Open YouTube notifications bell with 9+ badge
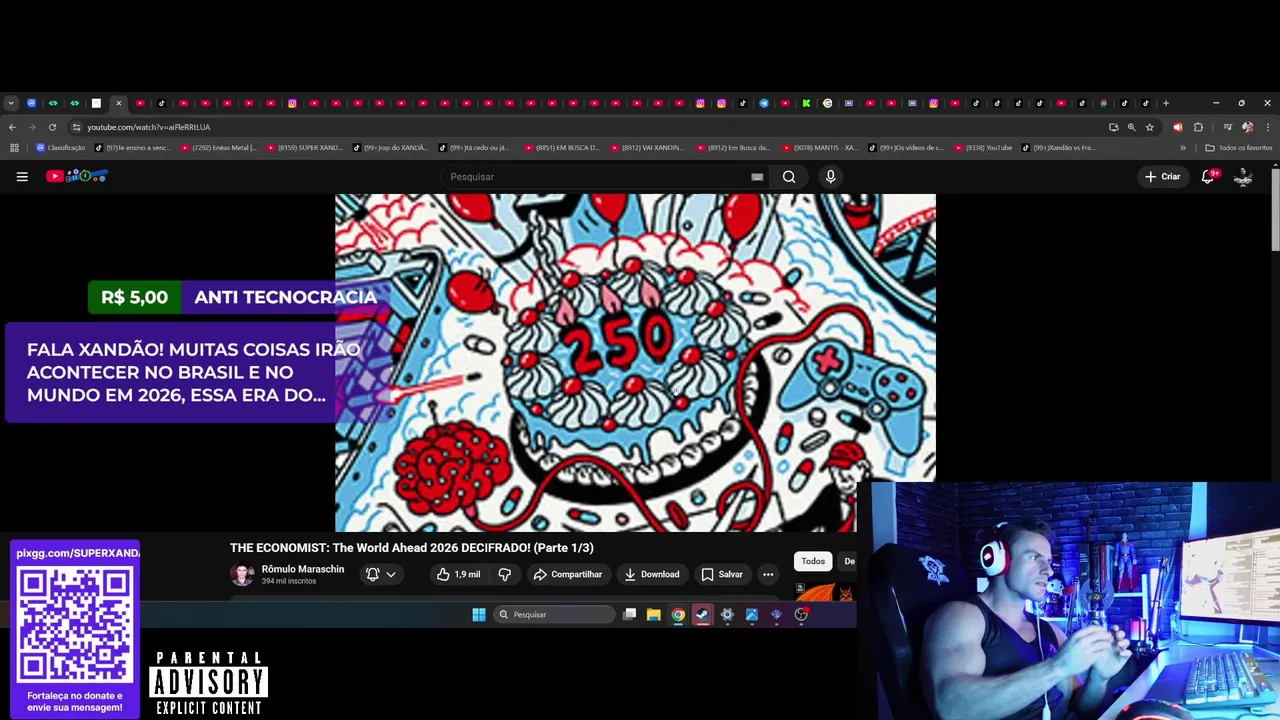1280x720 pixels. pos(1209,176)
